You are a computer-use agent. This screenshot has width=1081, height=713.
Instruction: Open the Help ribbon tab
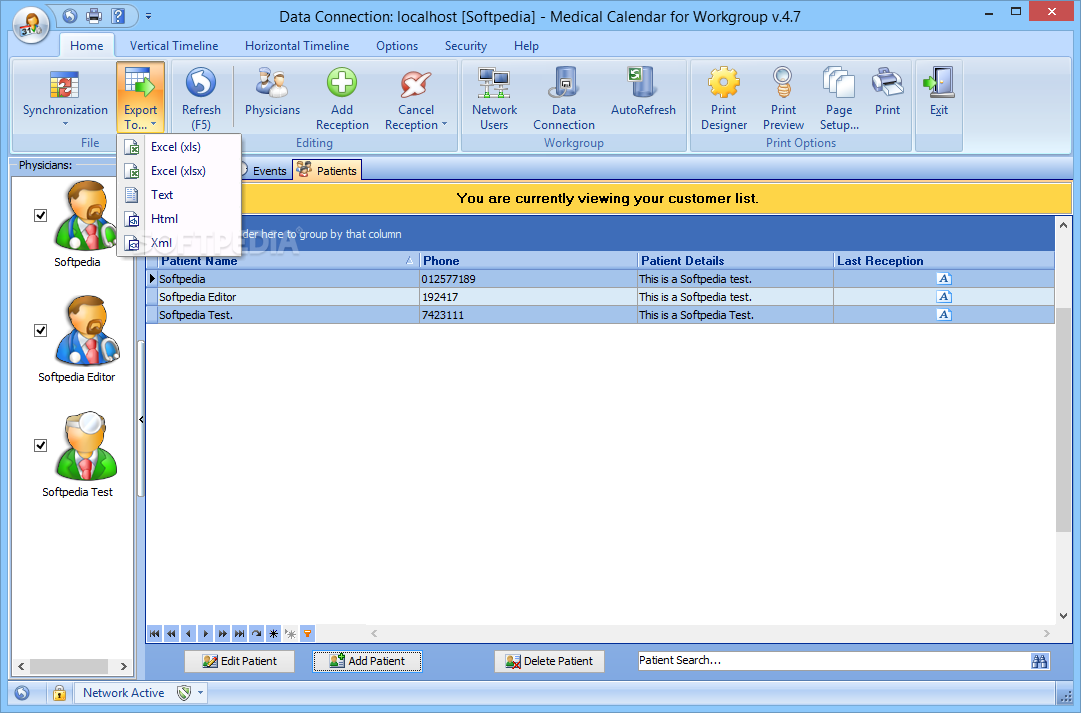526,46
